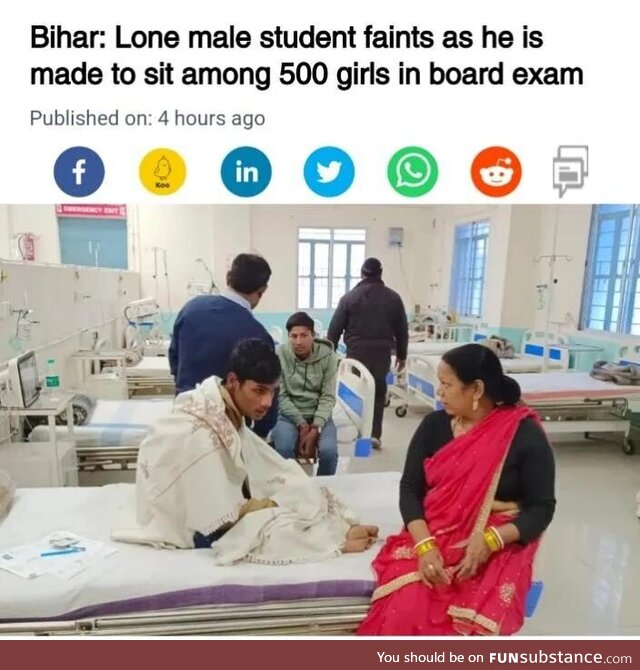Post the article to Reddit

click(496, 171)
